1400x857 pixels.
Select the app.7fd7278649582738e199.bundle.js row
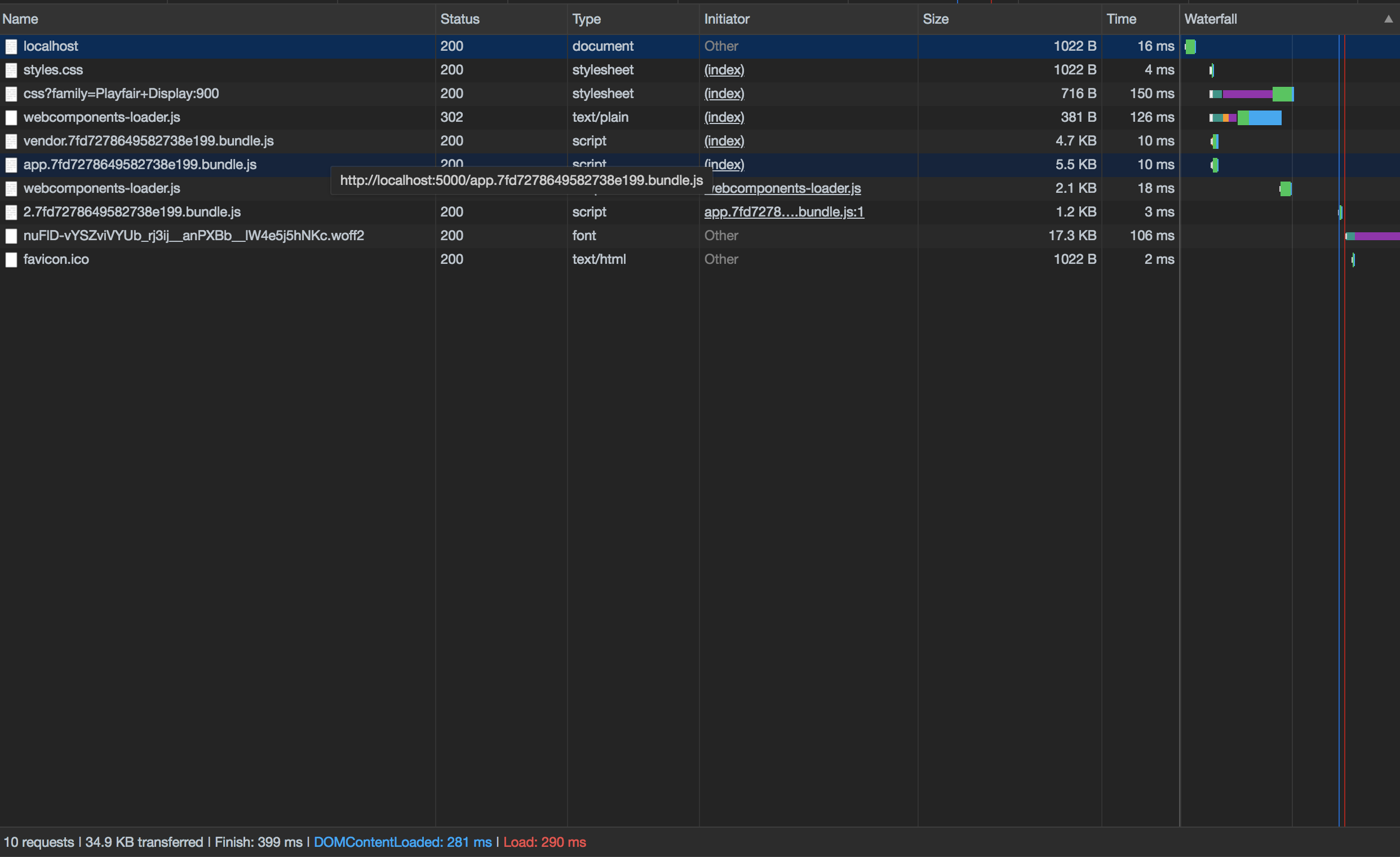pos(140,165)
